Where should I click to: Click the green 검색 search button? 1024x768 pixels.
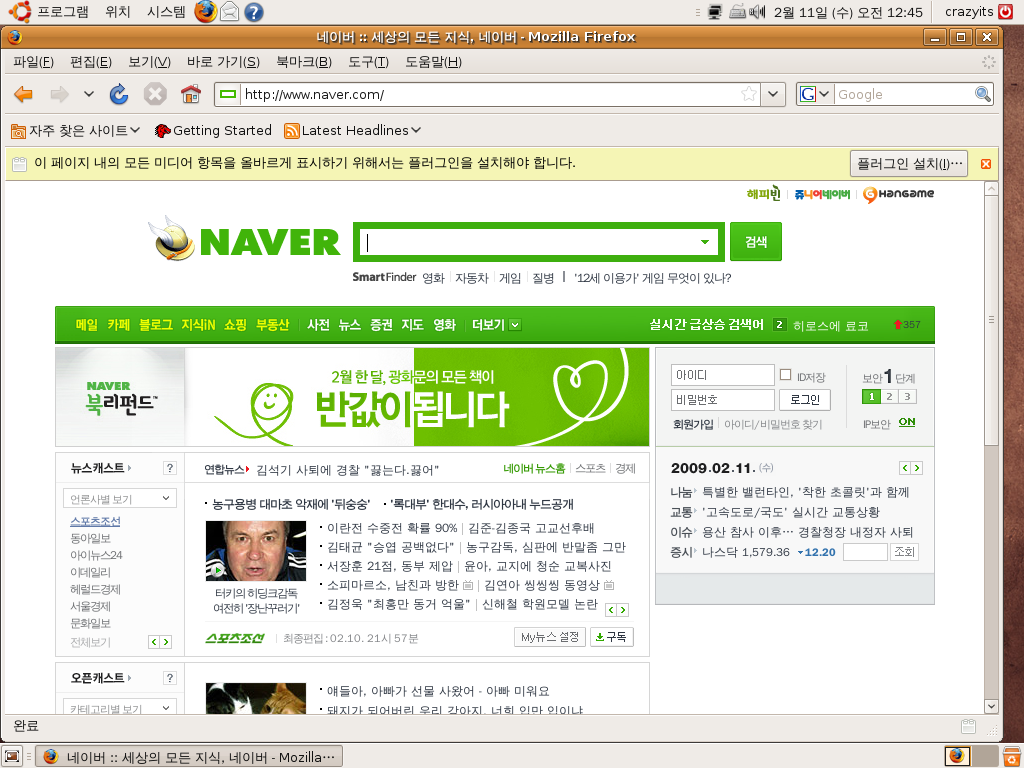[756, 242]
